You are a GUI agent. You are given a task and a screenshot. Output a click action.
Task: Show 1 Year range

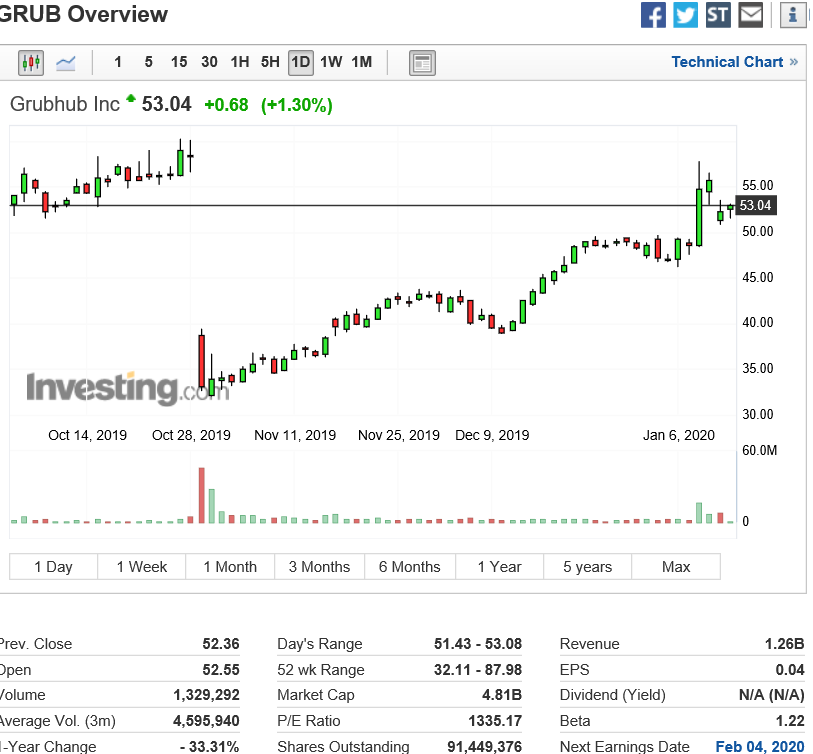(499, 566)
